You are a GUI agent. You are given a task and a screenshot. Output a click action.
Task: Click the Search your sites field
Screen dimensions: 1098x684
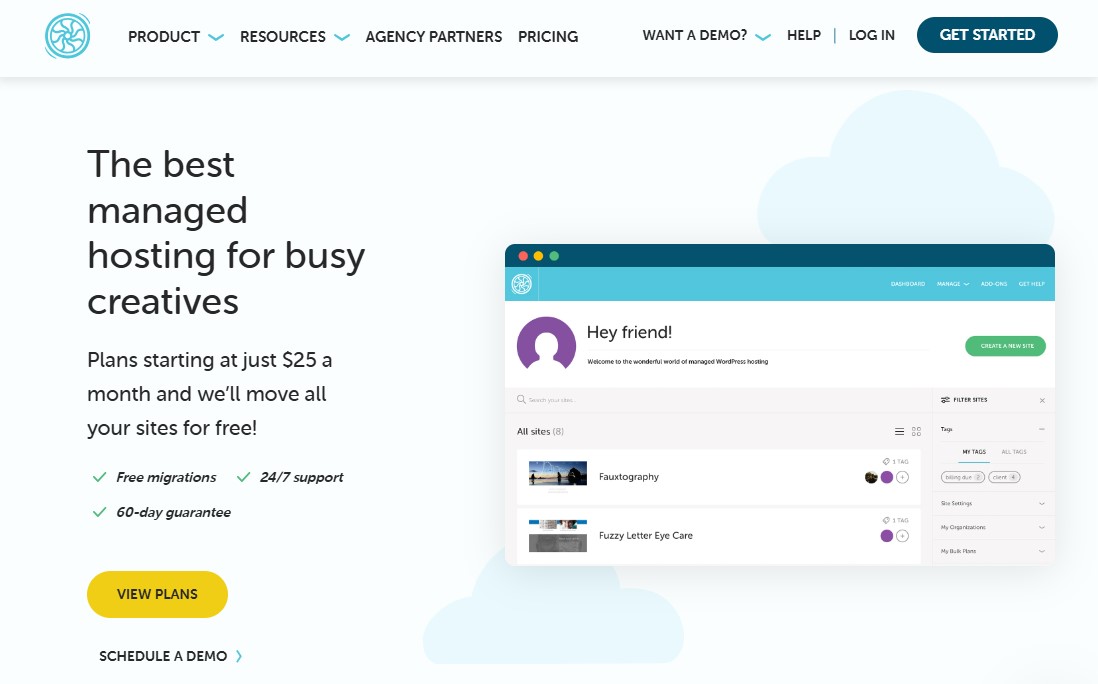tap(600, 400)
